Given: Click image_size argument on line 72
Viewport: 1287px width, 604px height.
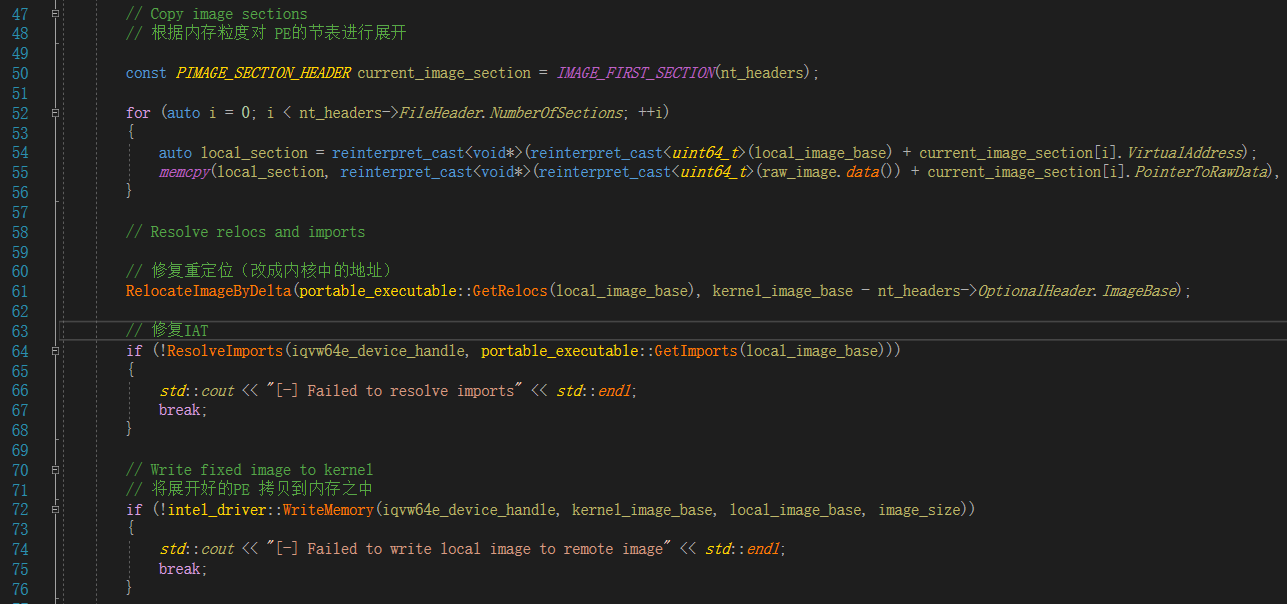Looking at the screenshot, I should point(919,510).
